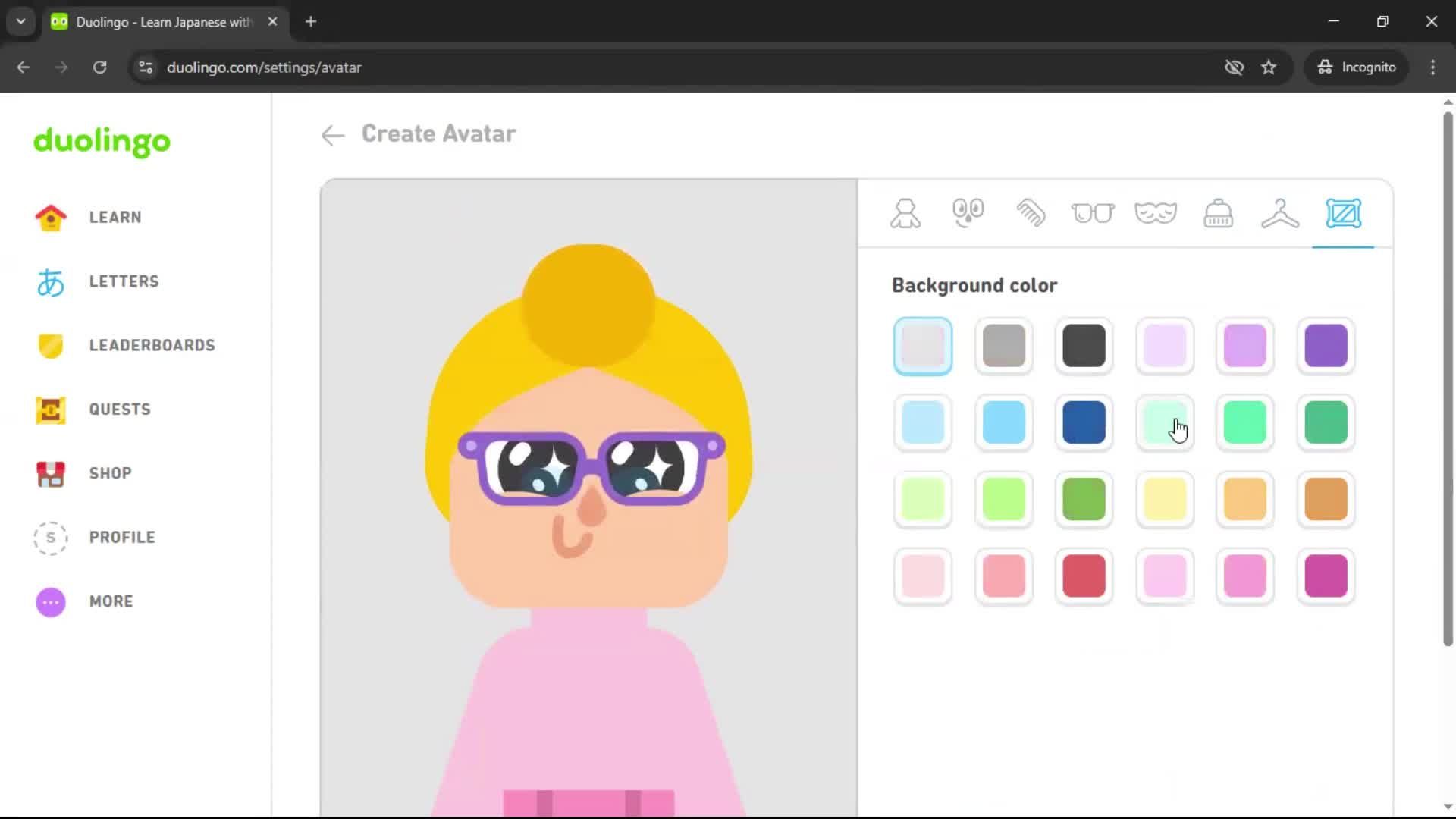Select the glasses category tab

point(1093,213)
